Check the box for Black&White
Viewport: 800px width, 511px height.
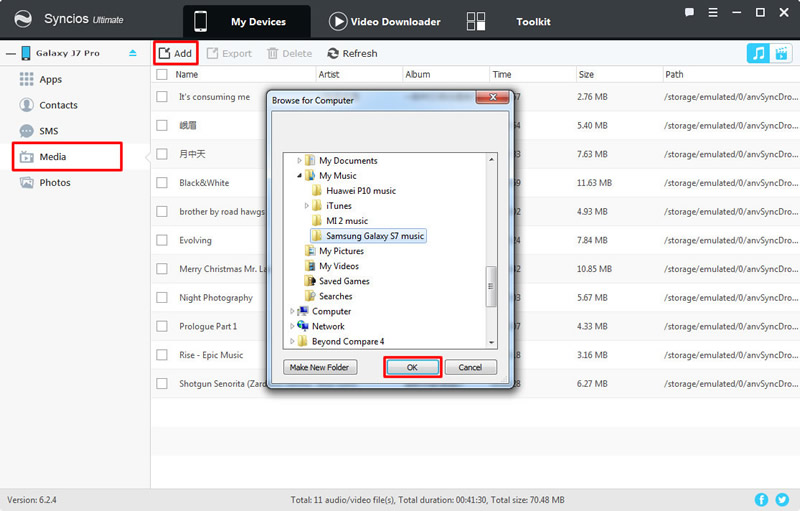(x=162, y=183)
